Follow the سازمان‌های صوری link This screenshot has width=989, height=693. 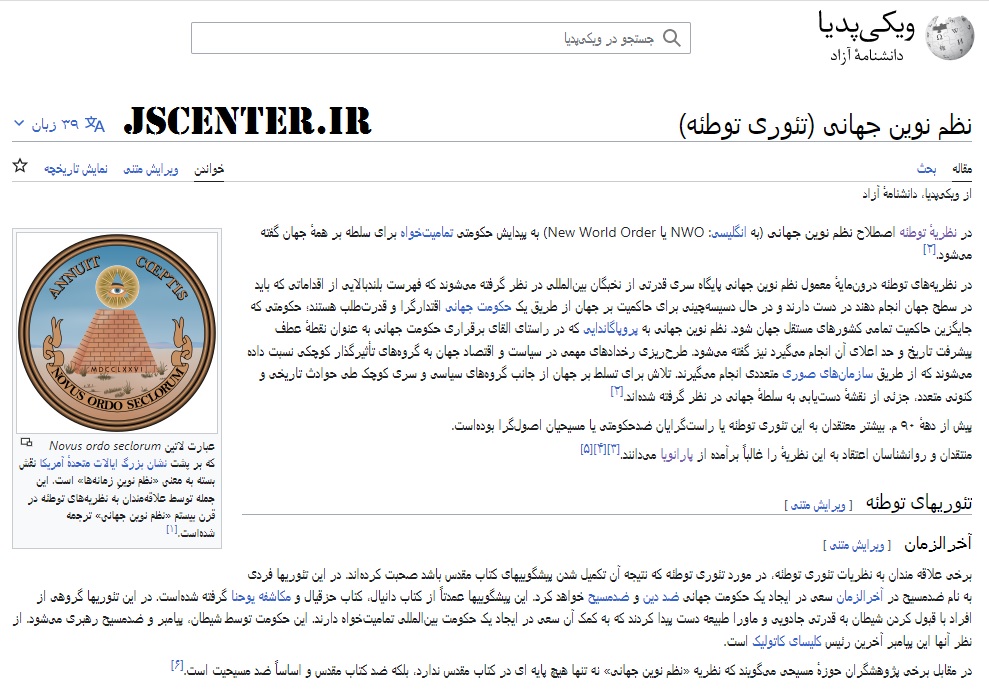click(828, 374)
